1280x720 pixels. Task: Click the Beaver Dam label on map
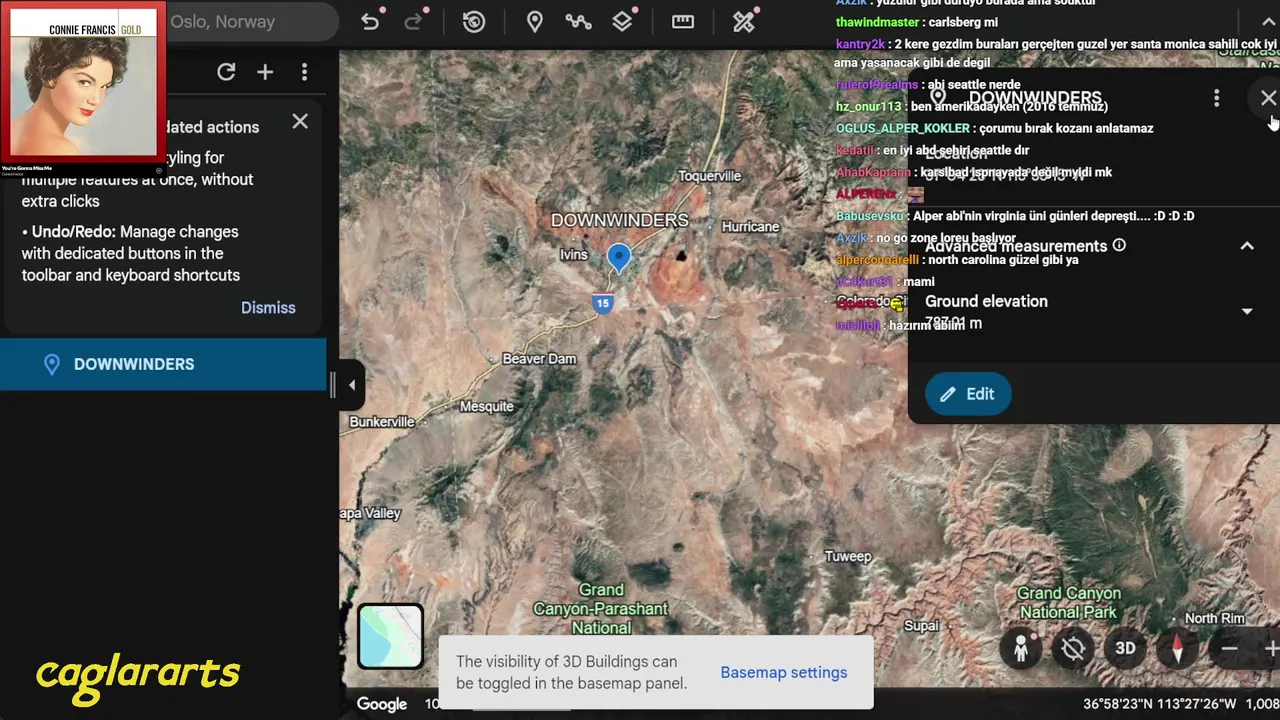[539, 359]
